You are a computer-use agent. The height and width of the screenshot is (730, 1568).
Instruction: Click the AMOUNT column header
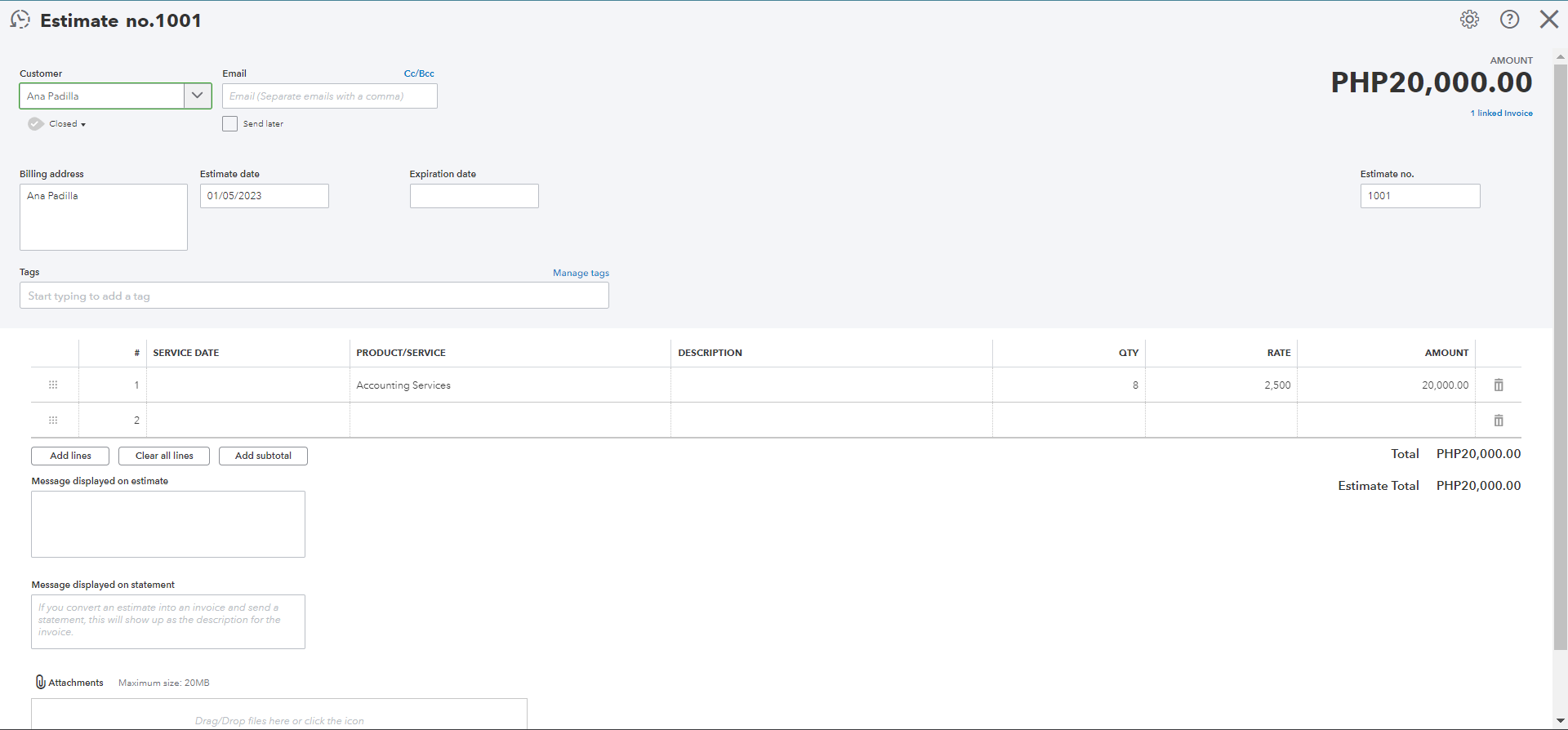click(1446, 353)
